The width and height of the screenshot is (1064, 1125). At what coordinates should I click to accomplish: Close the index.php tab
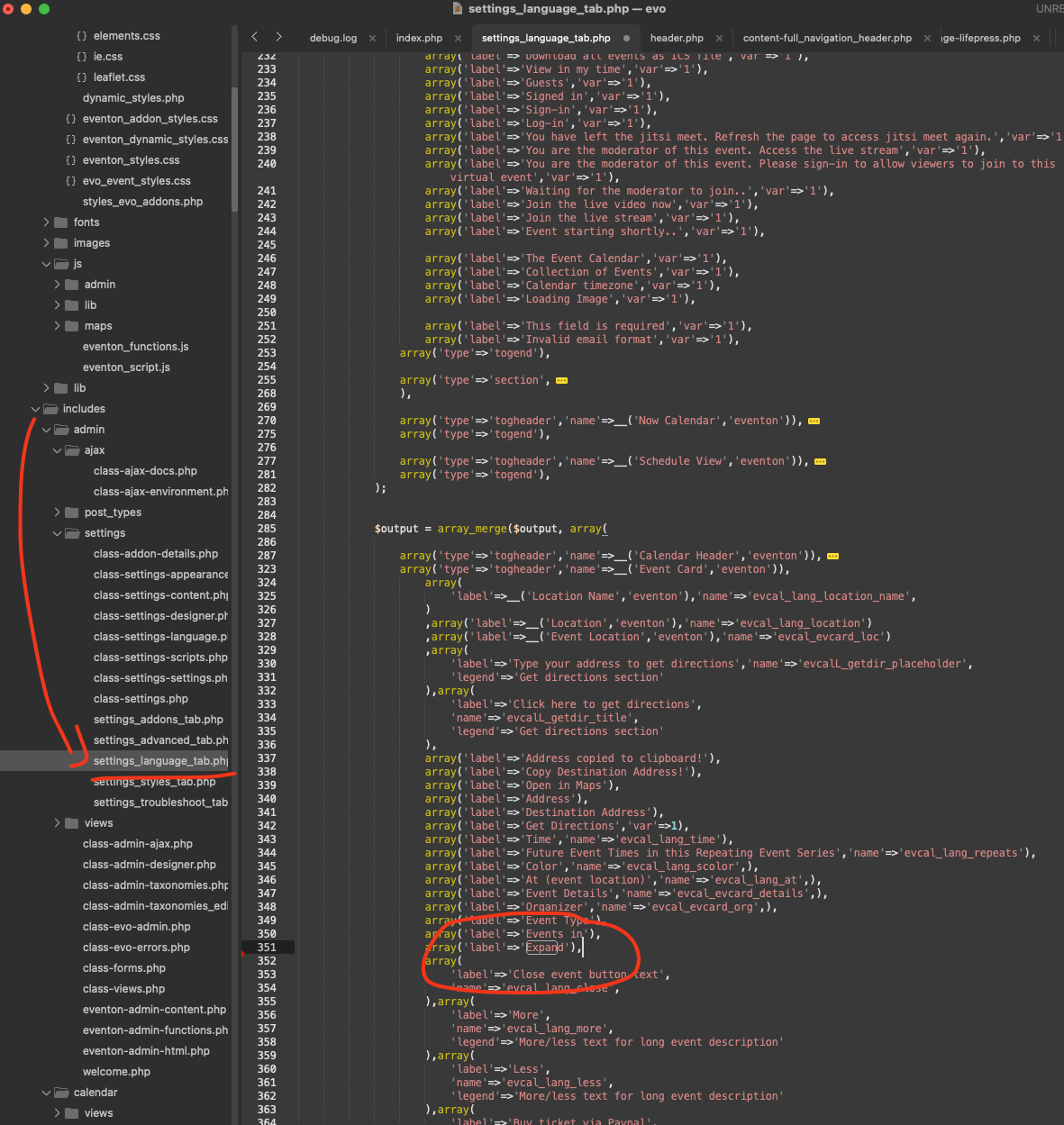click(x=458, y=38)
